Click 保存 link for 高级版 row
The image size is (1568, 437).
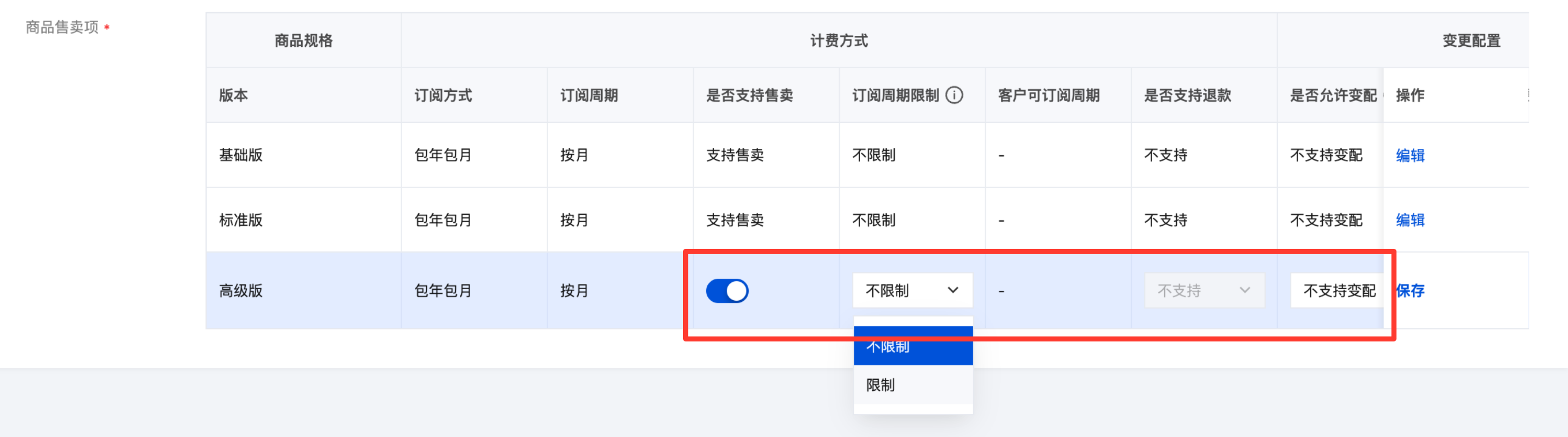coord(1410,291)
